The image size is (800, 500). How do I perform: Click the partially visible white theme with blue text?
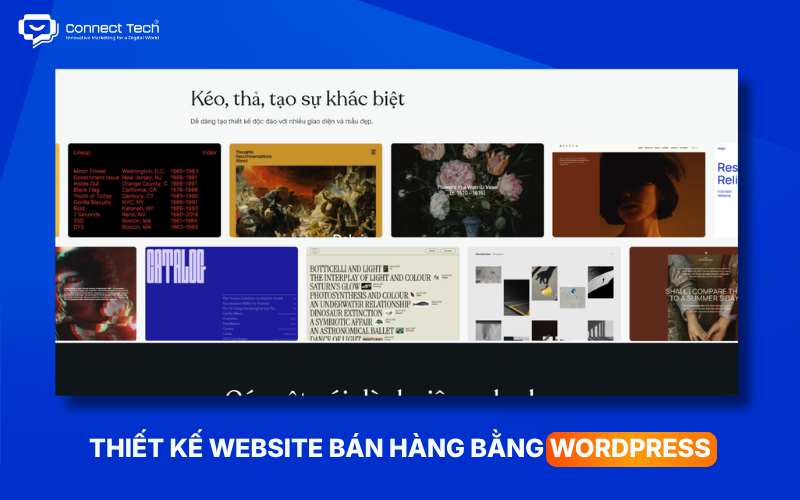click(x=726, y=190)
